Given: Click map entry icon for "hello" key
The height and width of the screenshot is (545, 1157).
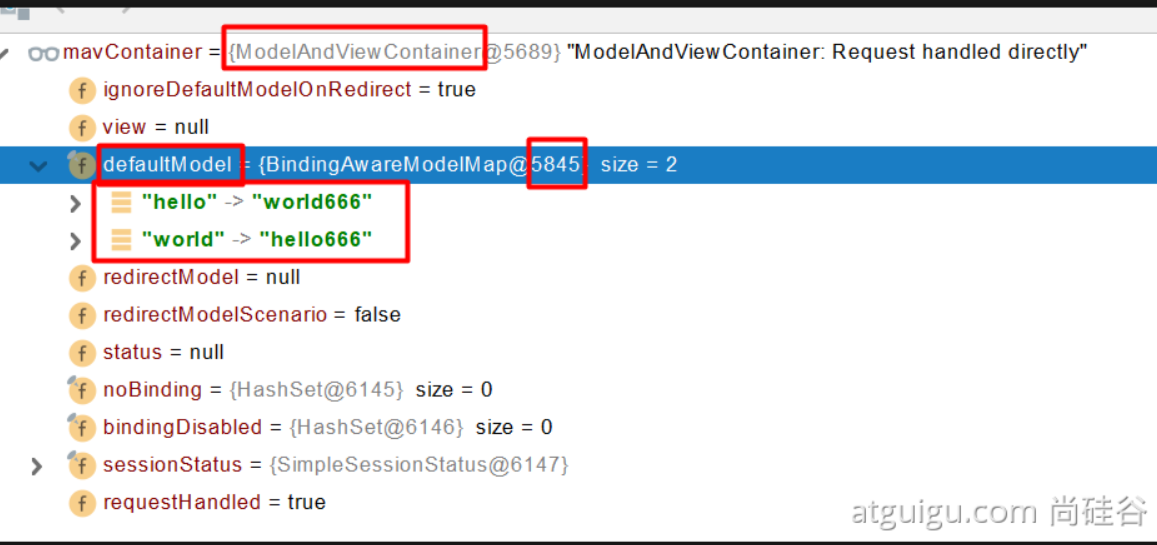Looking at the screenshot, I should (x=120, y=202).
